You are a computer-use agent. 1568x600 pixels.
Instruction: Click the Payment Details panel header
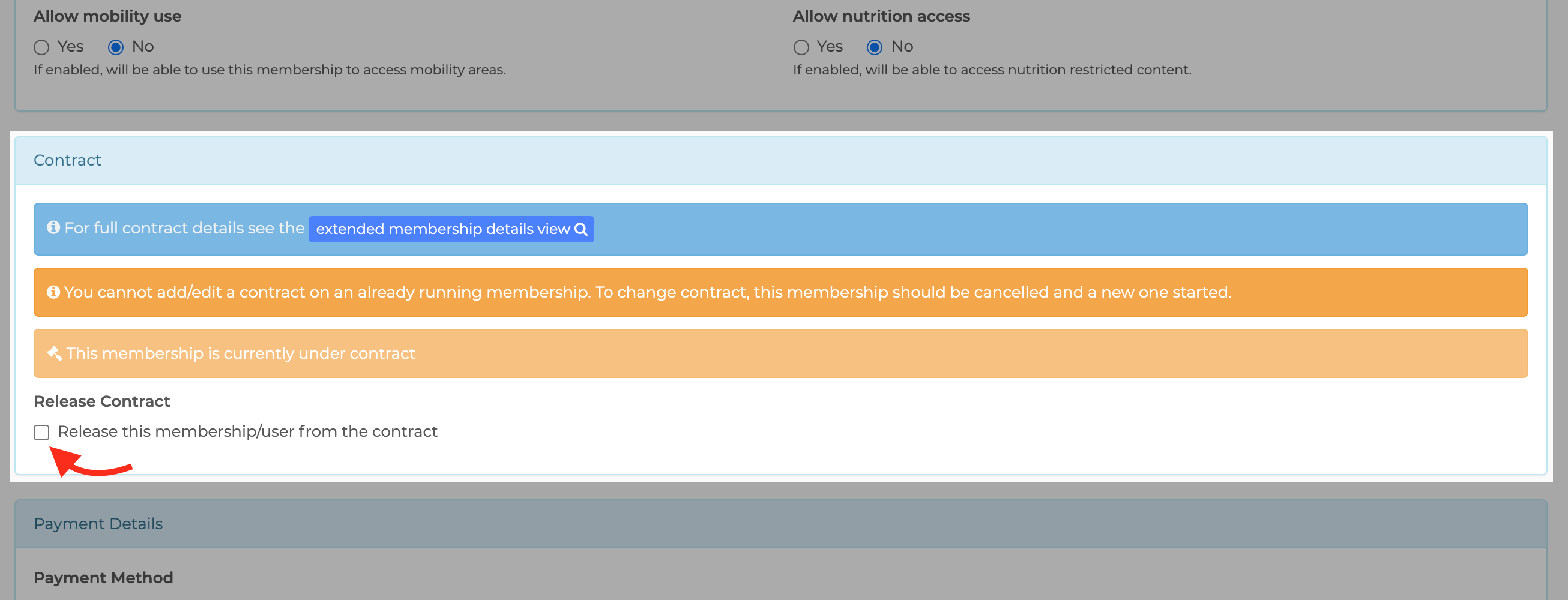point(780,524)
